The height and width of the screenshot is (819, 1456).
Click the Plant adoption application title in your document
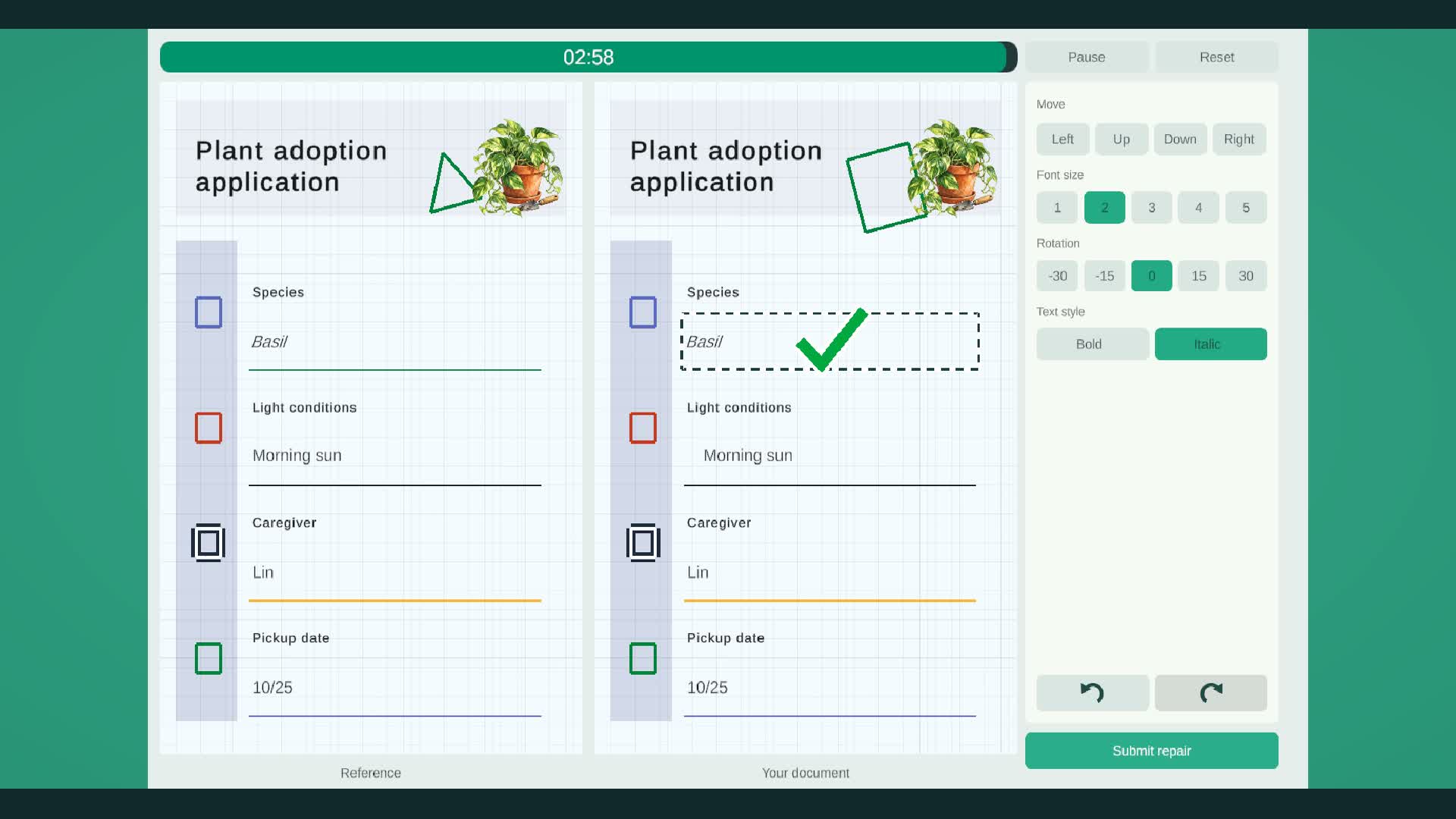pos(726,166)
